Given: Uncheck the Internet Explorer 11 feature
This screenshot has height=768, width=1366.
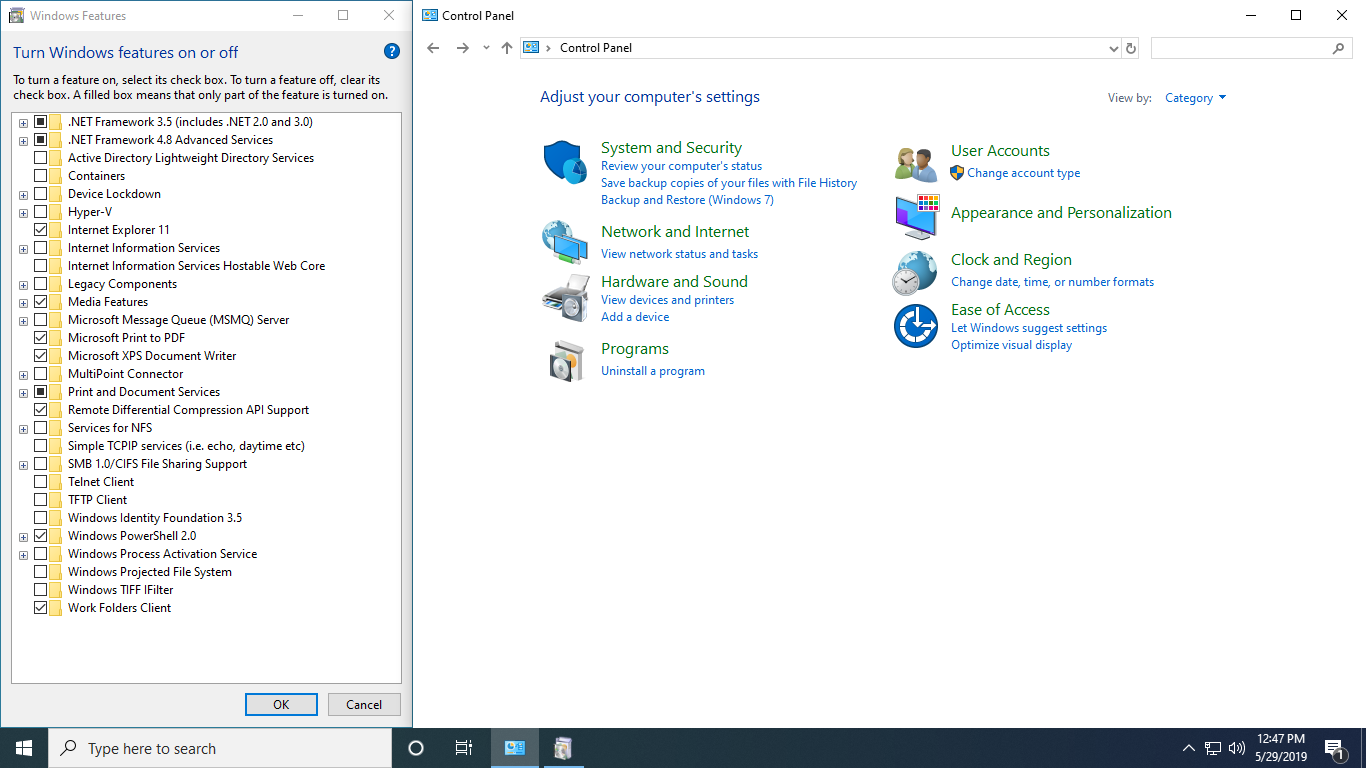Looking at the screenshot, I should coord(41,230).
